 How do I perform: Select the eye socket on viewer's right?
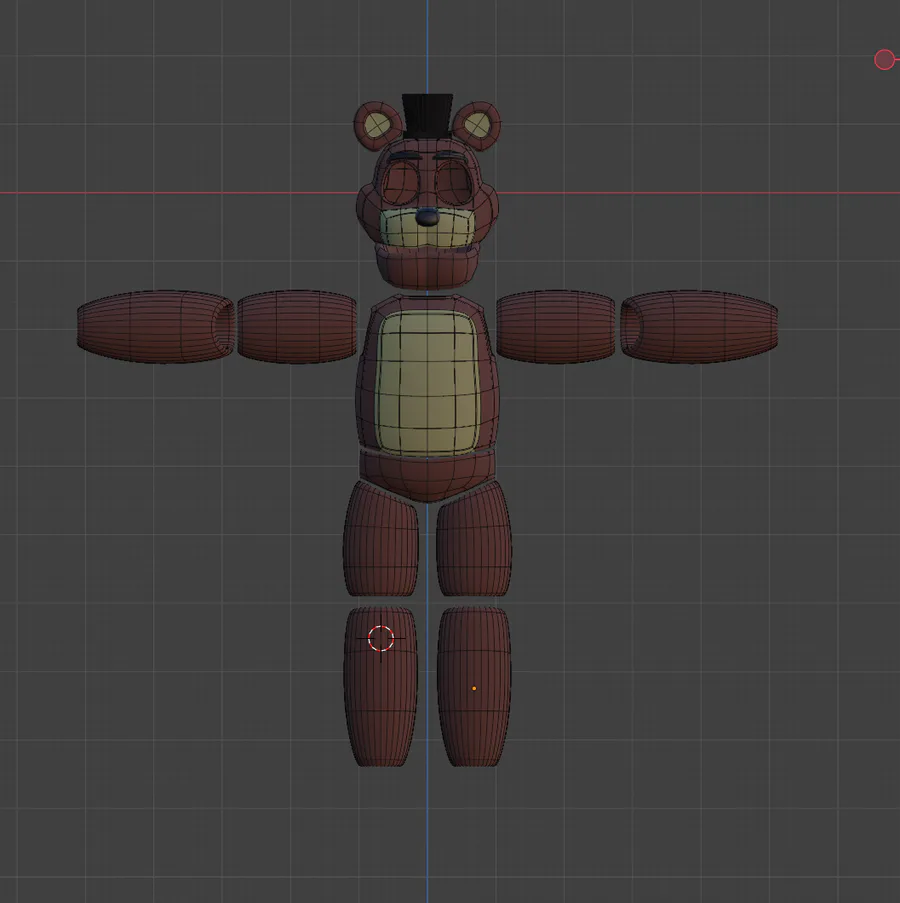pos(455,181)
